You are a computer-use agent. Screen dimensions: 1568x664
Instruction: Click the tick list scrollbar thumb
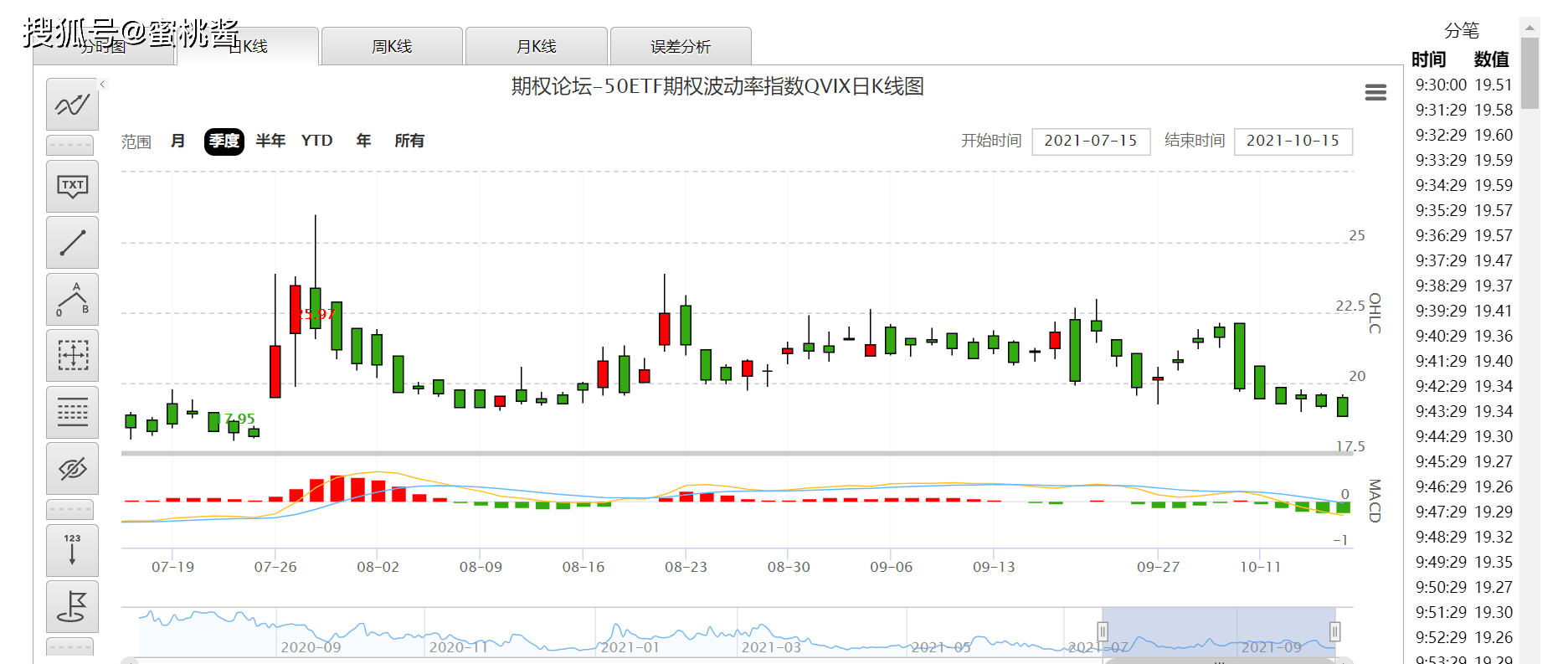pos(1530,73)
